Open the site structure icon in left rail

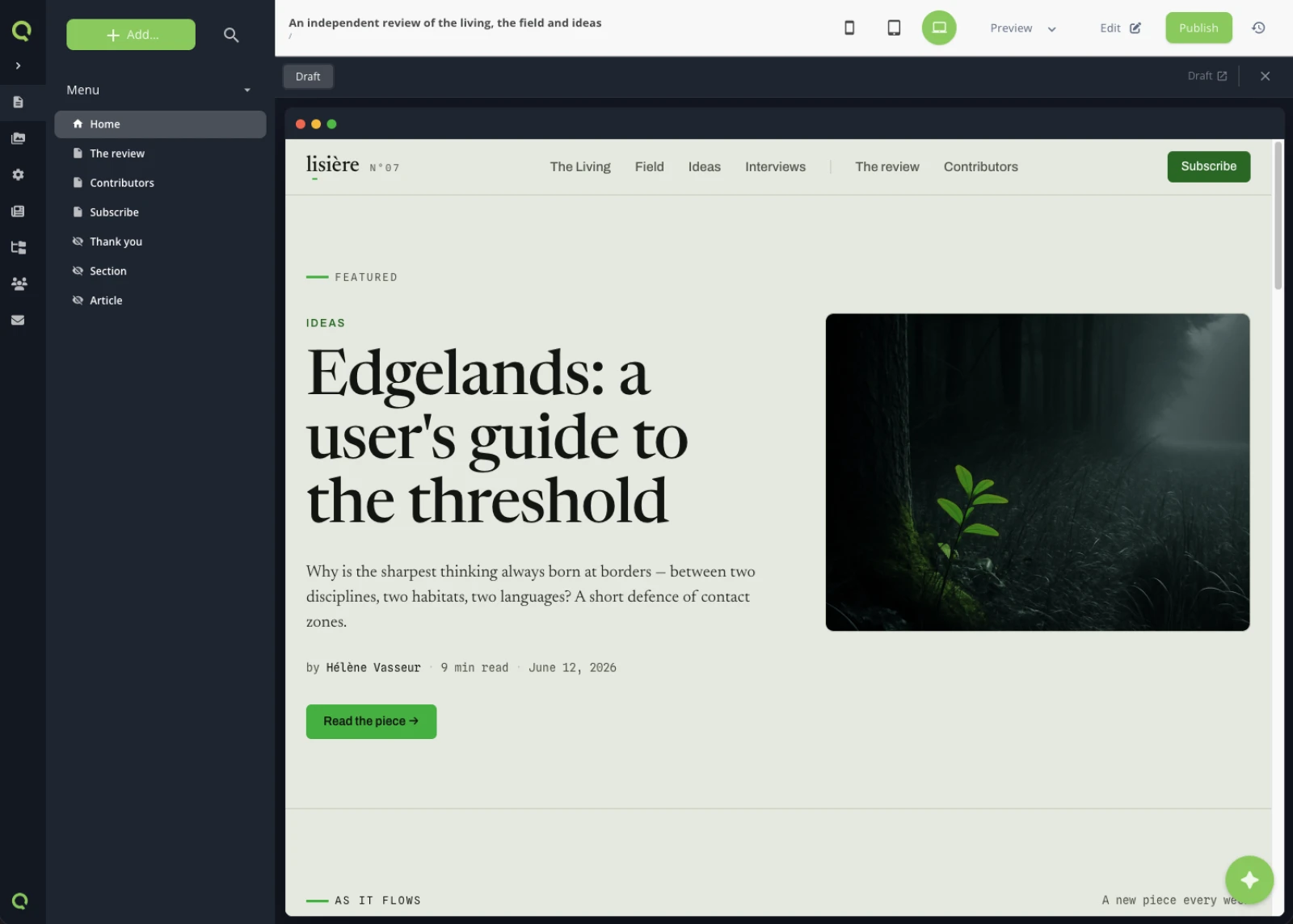[x=18, y=247]
